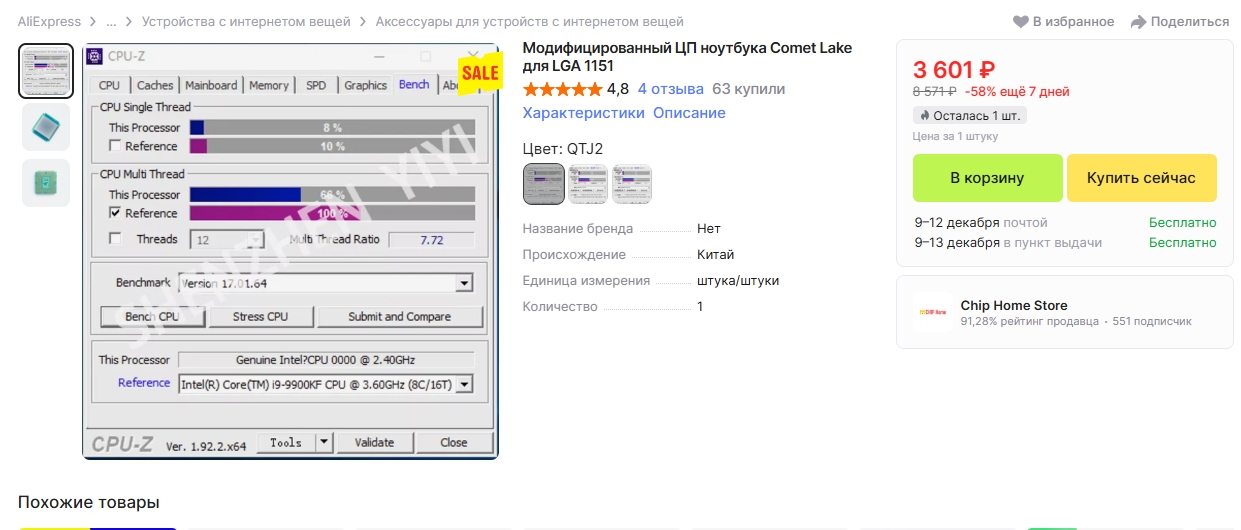The height and width of the screenshot is (530, 1241).
Task: Click Submit and Compare button
Action: tap(400, 317)
